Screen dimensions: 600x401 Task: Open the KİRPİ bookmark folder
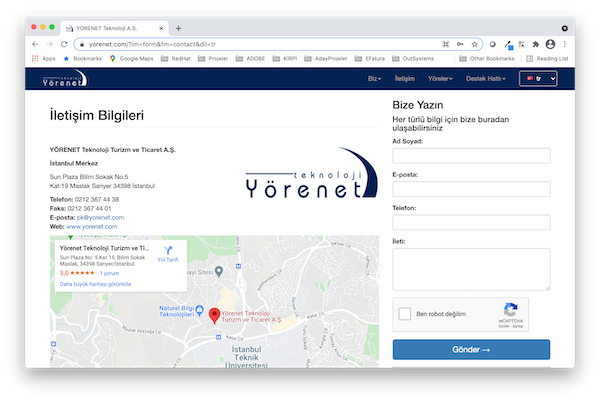point(285,59)
